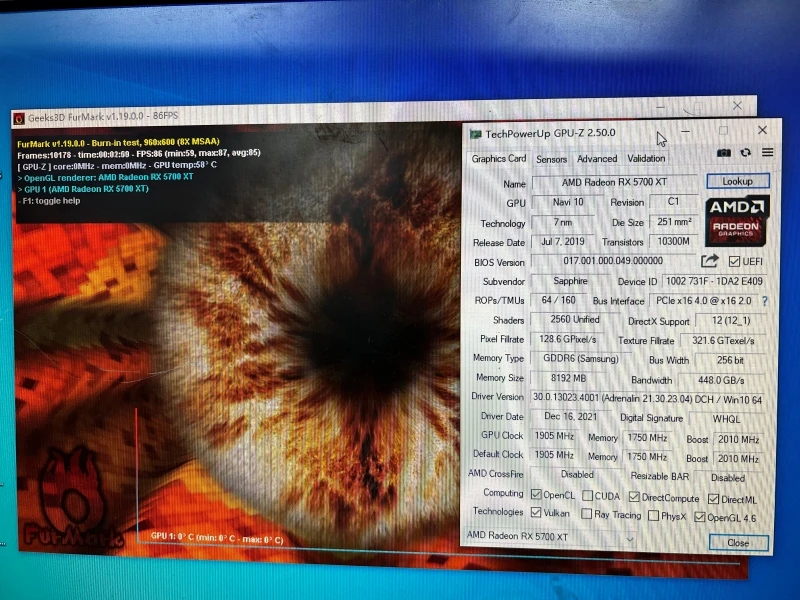
Task: Click the FurMark window title bar
Action: [x=383, y=112]
